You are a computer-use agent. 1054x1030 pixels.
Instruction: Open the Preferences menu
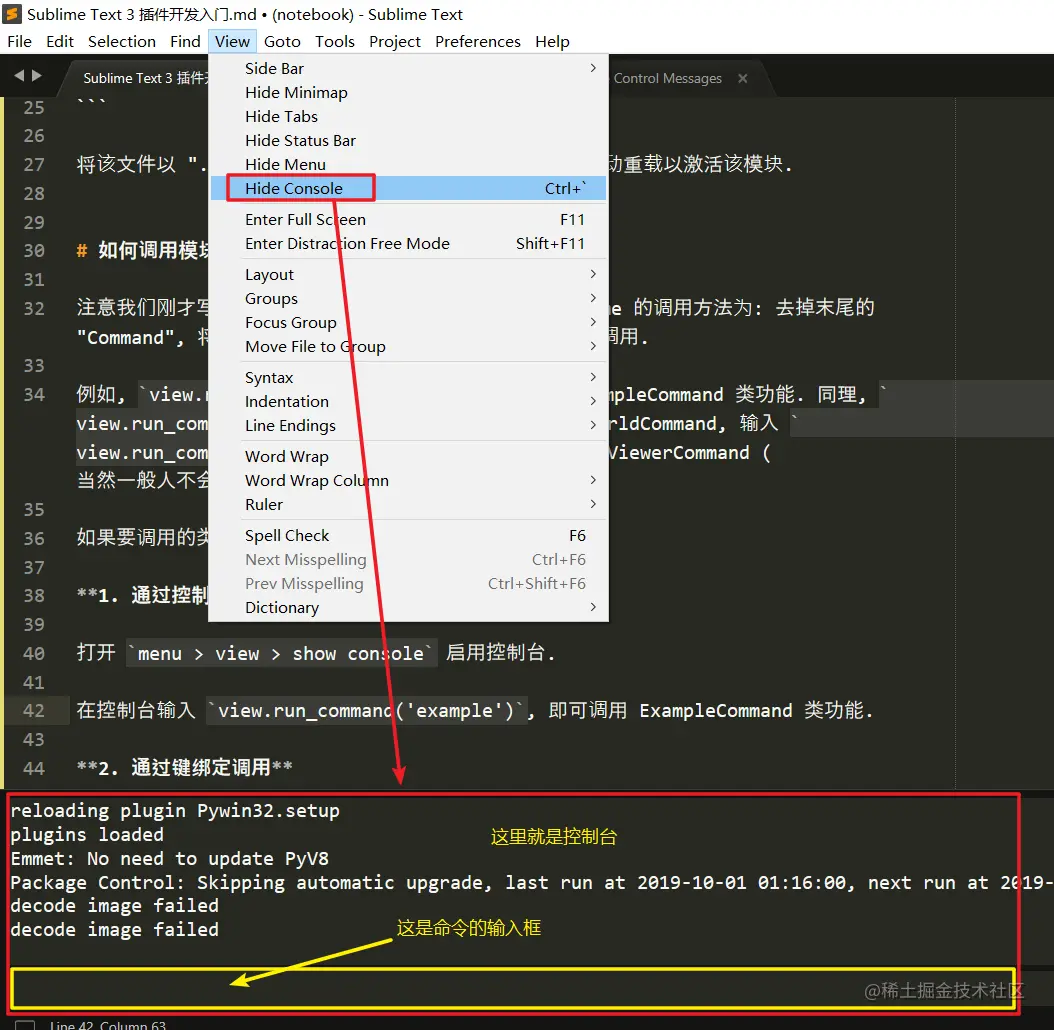[477, 42]
